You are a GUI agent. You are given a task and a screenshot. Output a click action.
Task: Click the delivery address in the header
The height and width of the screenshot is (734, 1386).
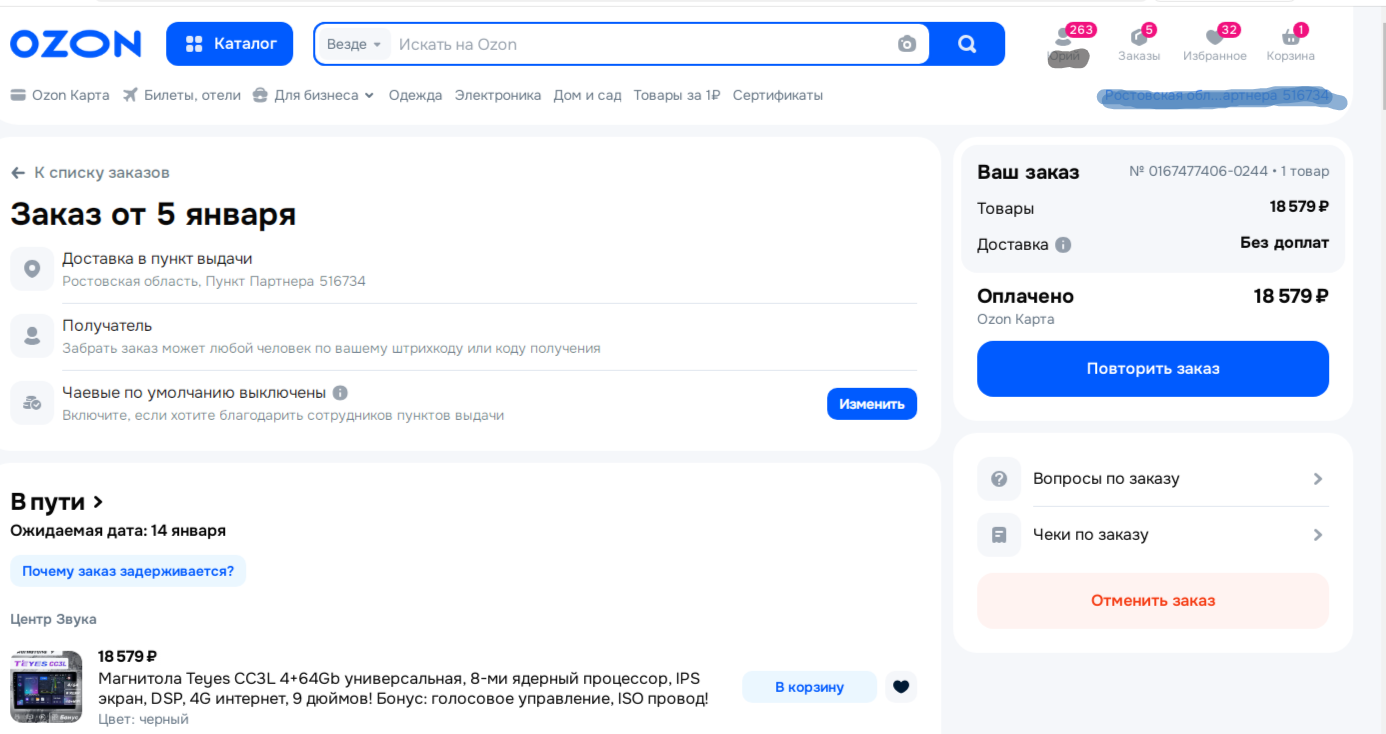pos(1219,96)
